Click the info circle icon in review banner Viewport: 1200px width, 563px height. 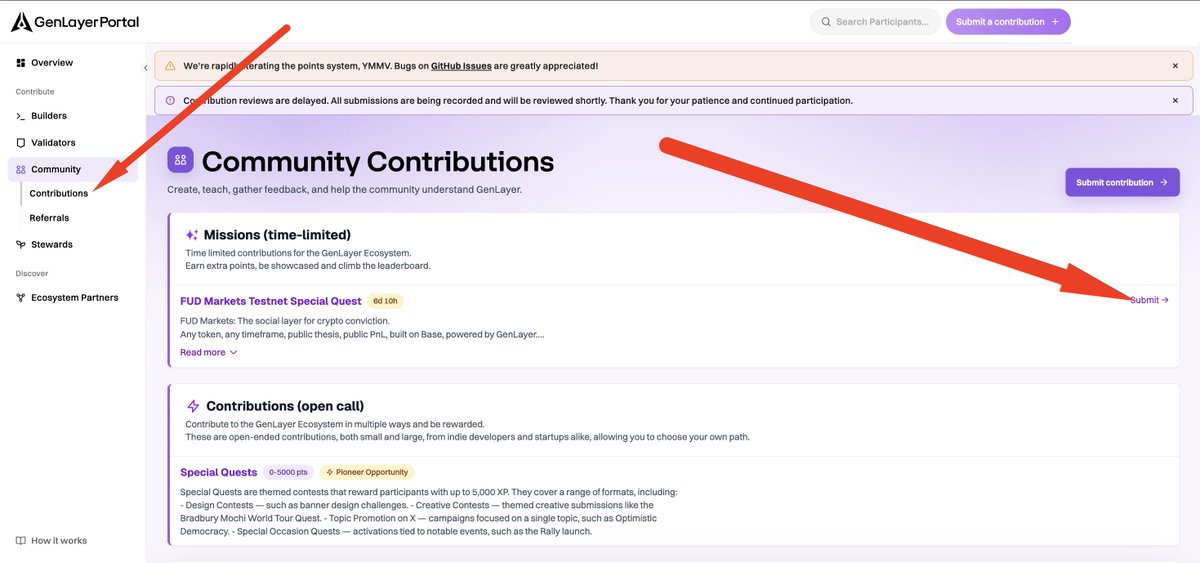170,101
